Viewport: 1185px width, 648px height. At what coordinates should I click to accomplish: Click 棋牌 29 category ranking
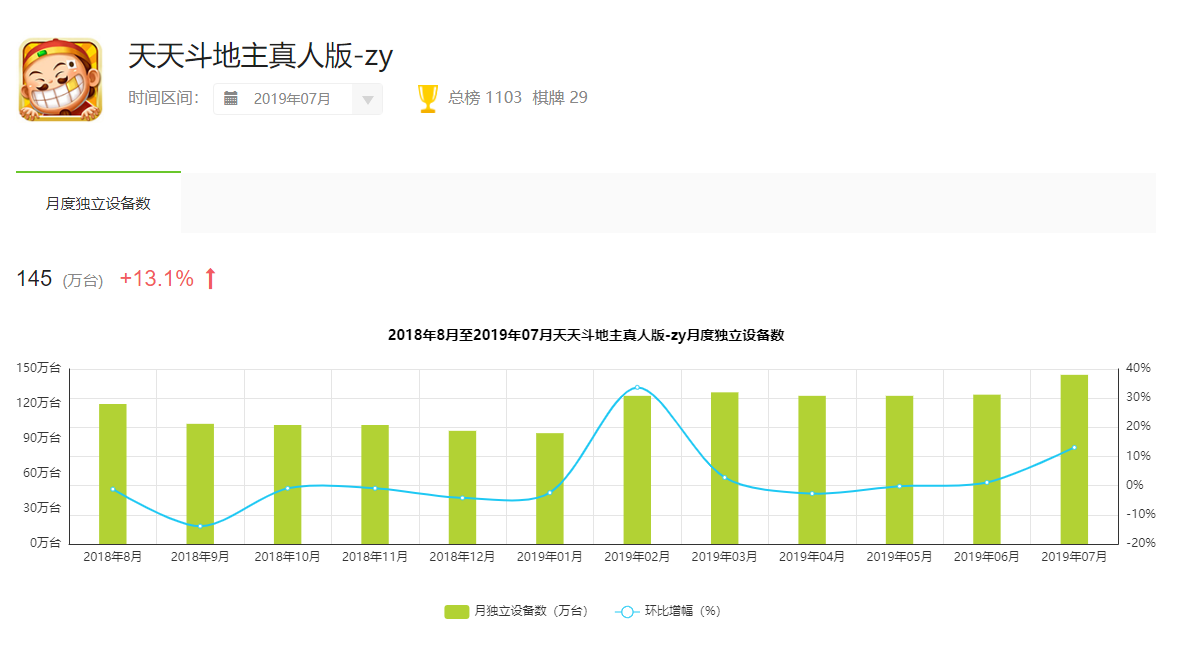coord(560,98)
